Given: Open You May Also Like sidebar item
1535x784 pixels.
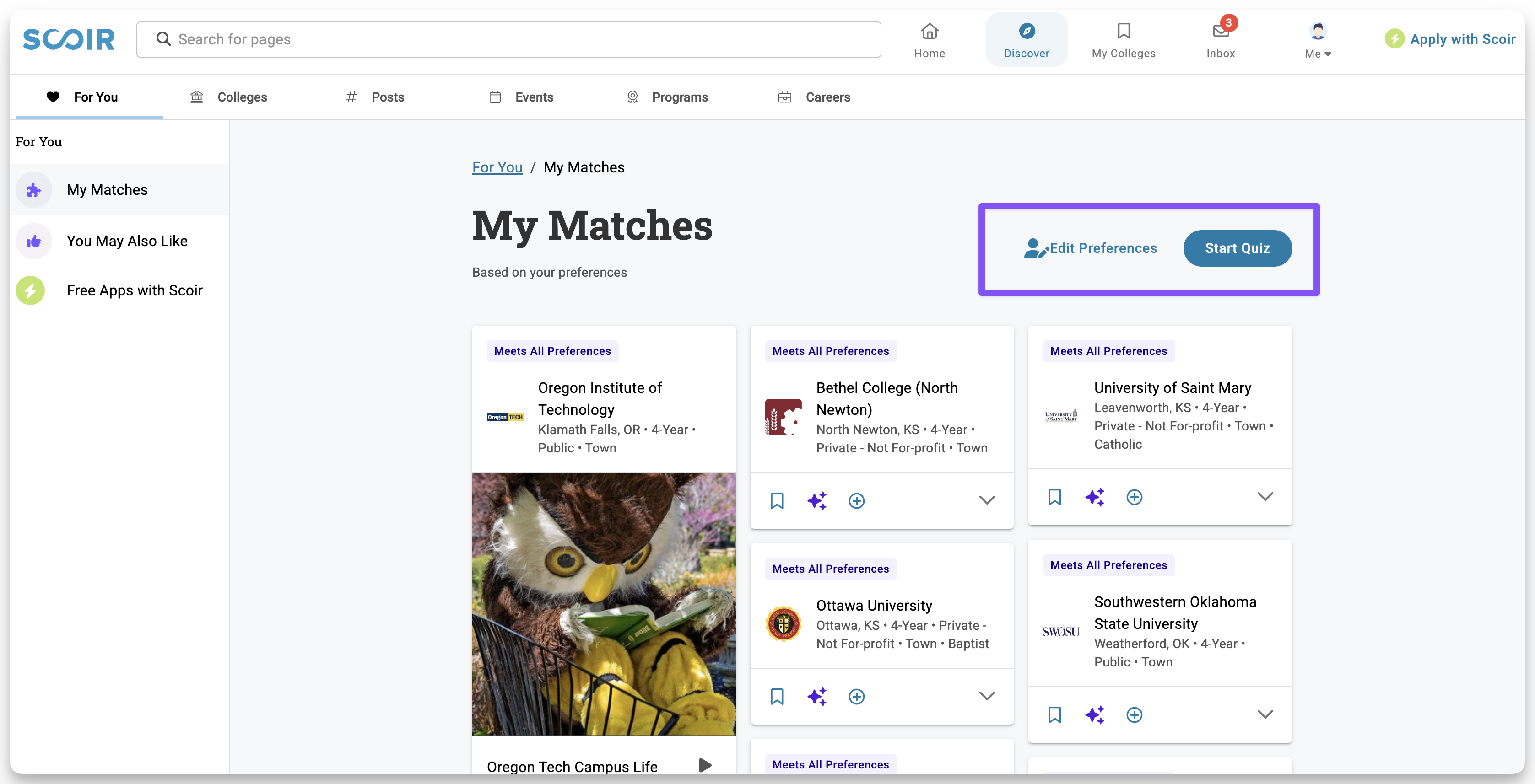Looking at the screenshot, I should click(120, 241).
